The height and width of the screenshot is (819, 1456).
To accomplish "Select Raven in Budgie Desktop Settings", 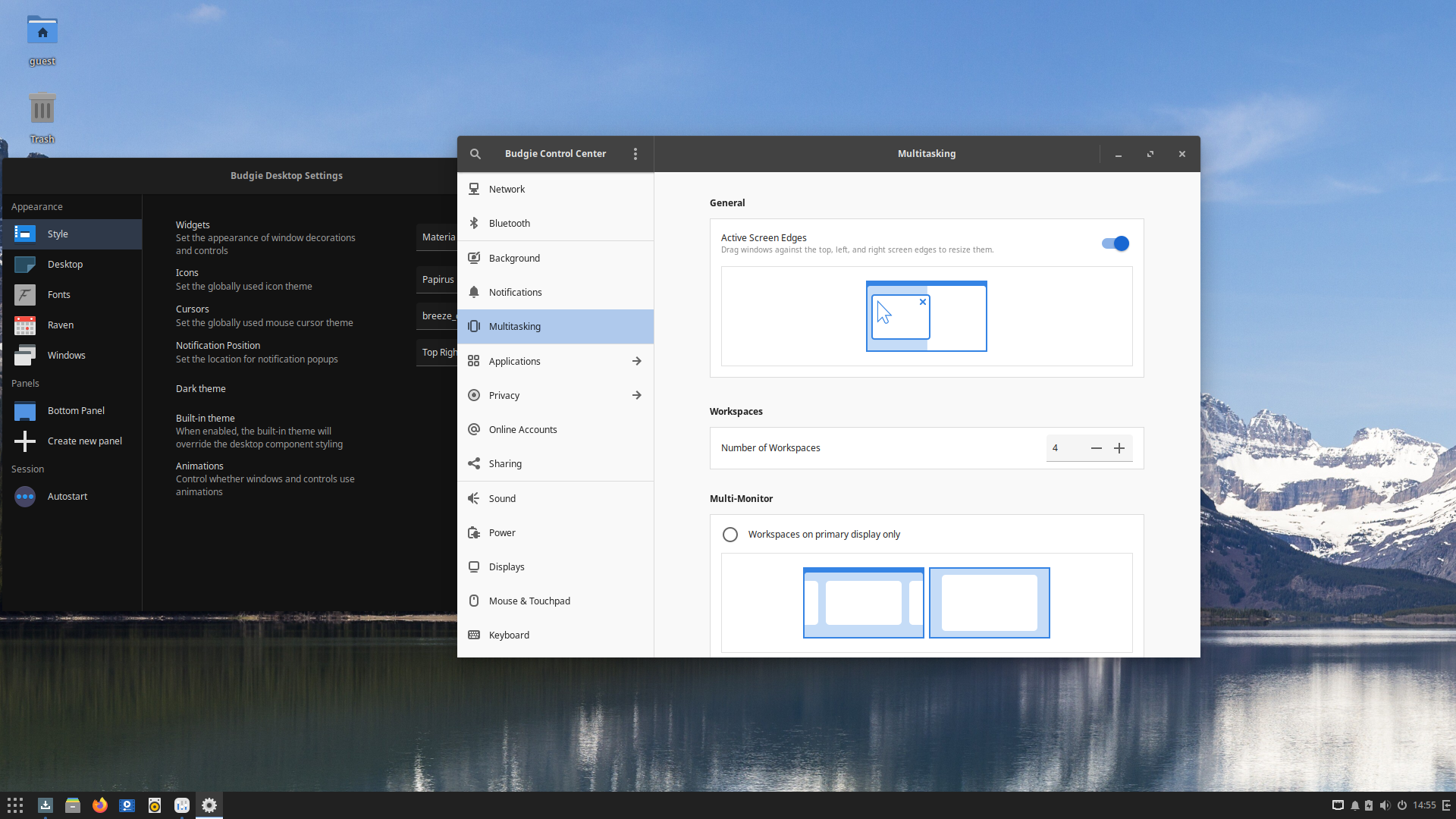I will tap(72, 325).
